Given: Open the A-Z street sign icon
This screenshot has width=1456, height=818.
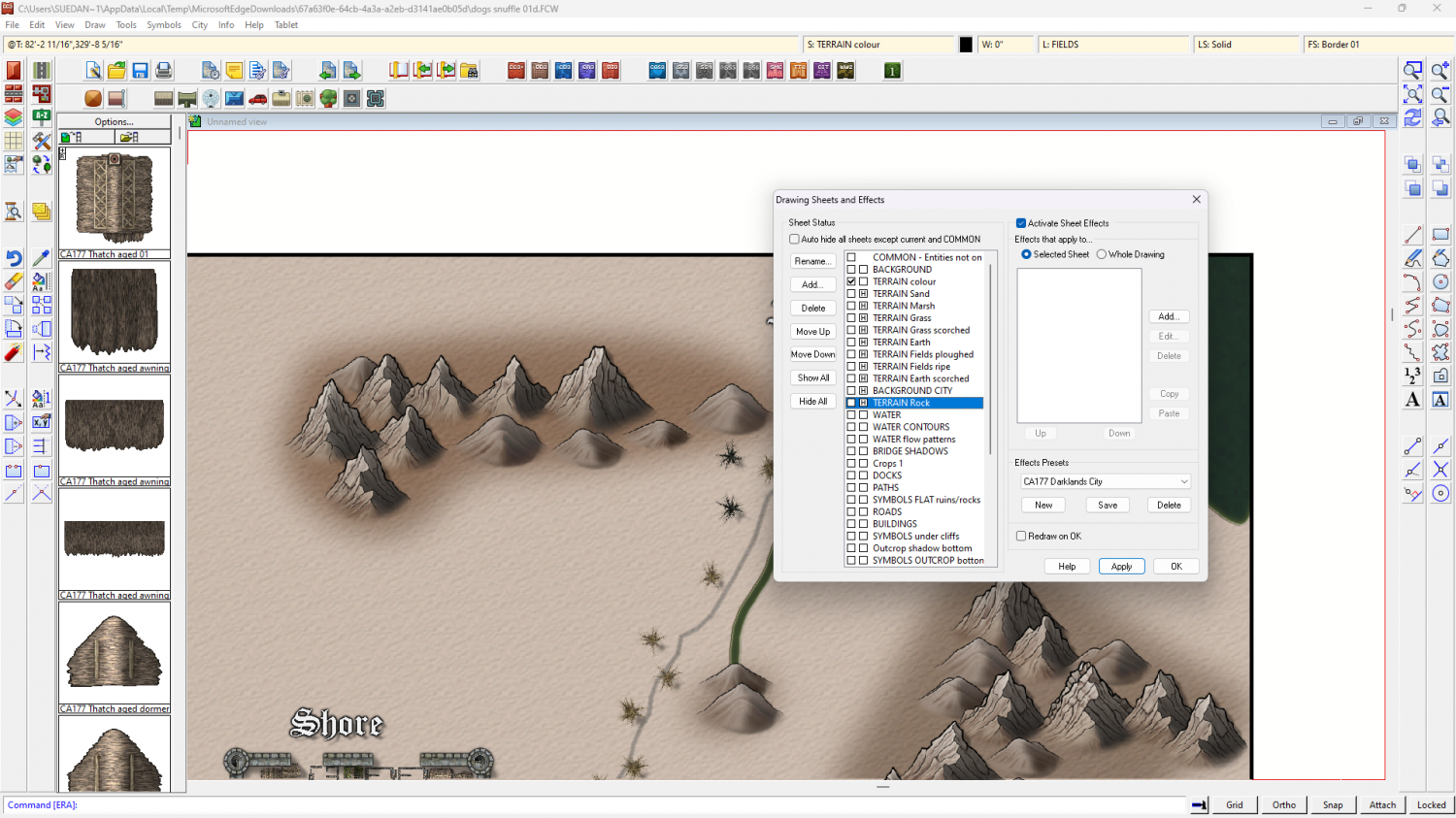Looking at the screenshot, I should 42,117.
